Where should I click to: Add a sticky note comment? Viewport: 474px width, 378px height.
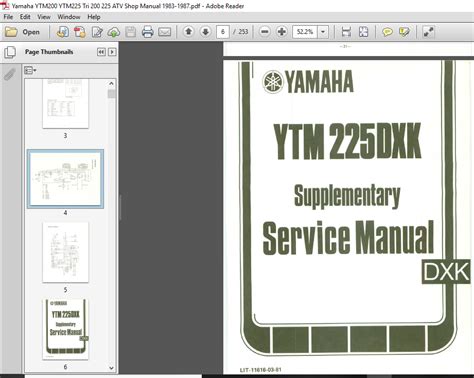387,32
